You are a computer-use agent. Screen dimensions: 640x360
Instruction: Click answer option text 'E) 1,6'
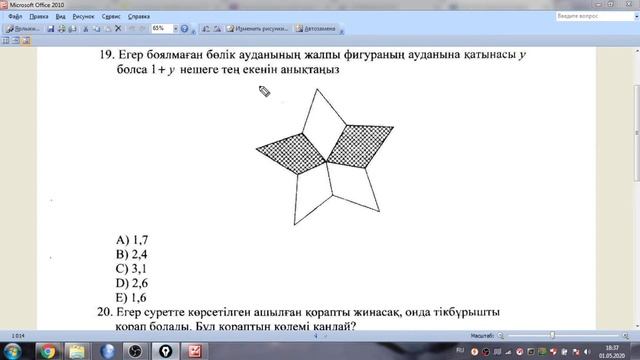[x=131, y=298]
